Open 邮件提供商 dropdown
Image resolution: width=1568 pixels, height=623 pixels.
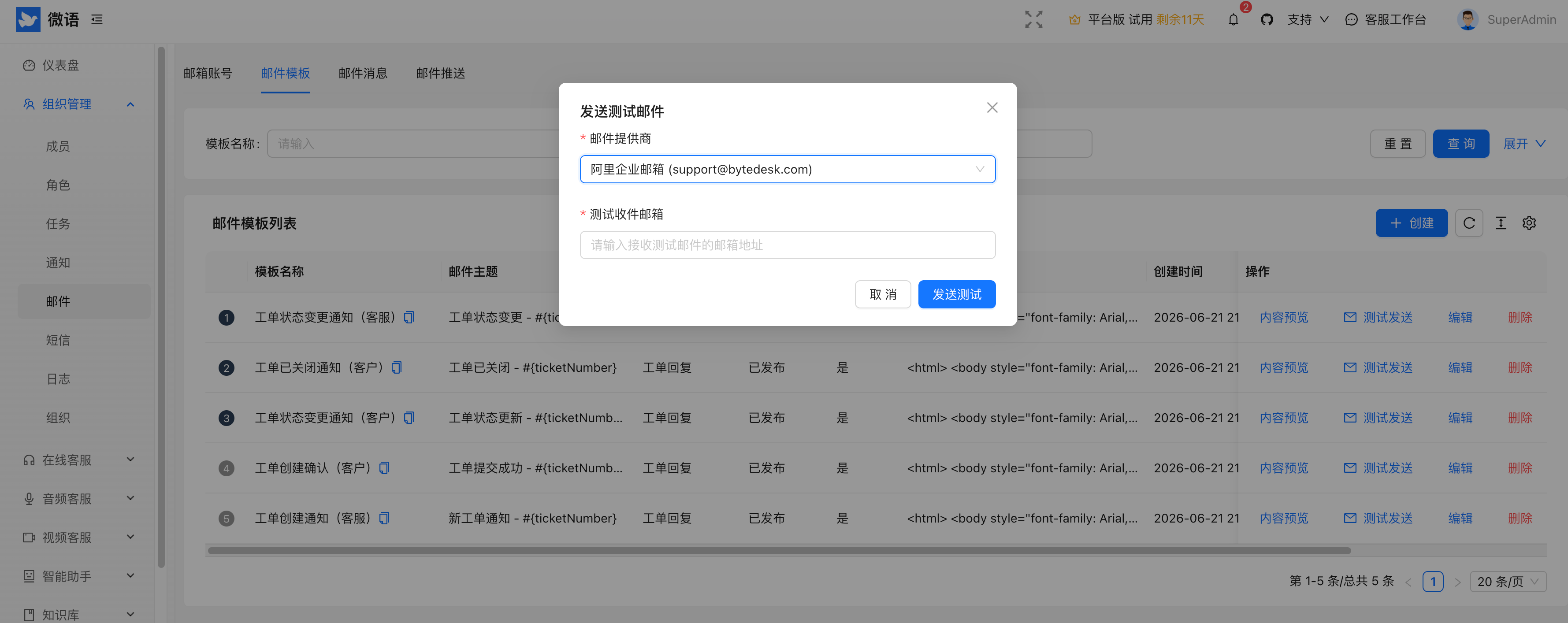point(787,169)
